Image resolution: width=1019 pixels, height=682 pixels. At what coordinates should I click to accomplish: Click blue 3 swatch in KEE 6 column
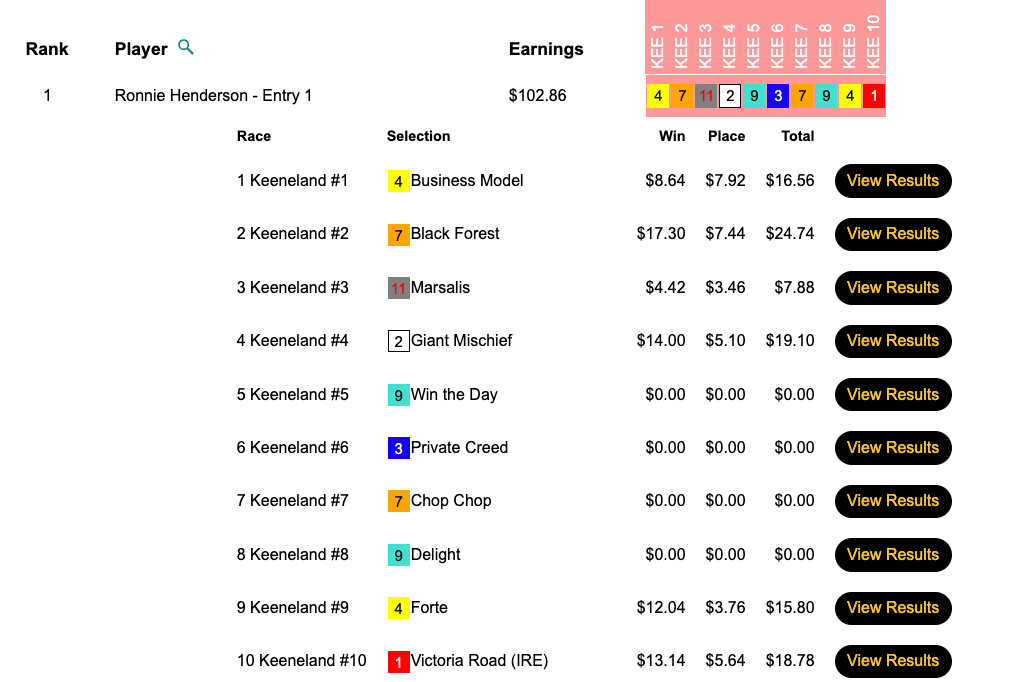tap(778, 96)
